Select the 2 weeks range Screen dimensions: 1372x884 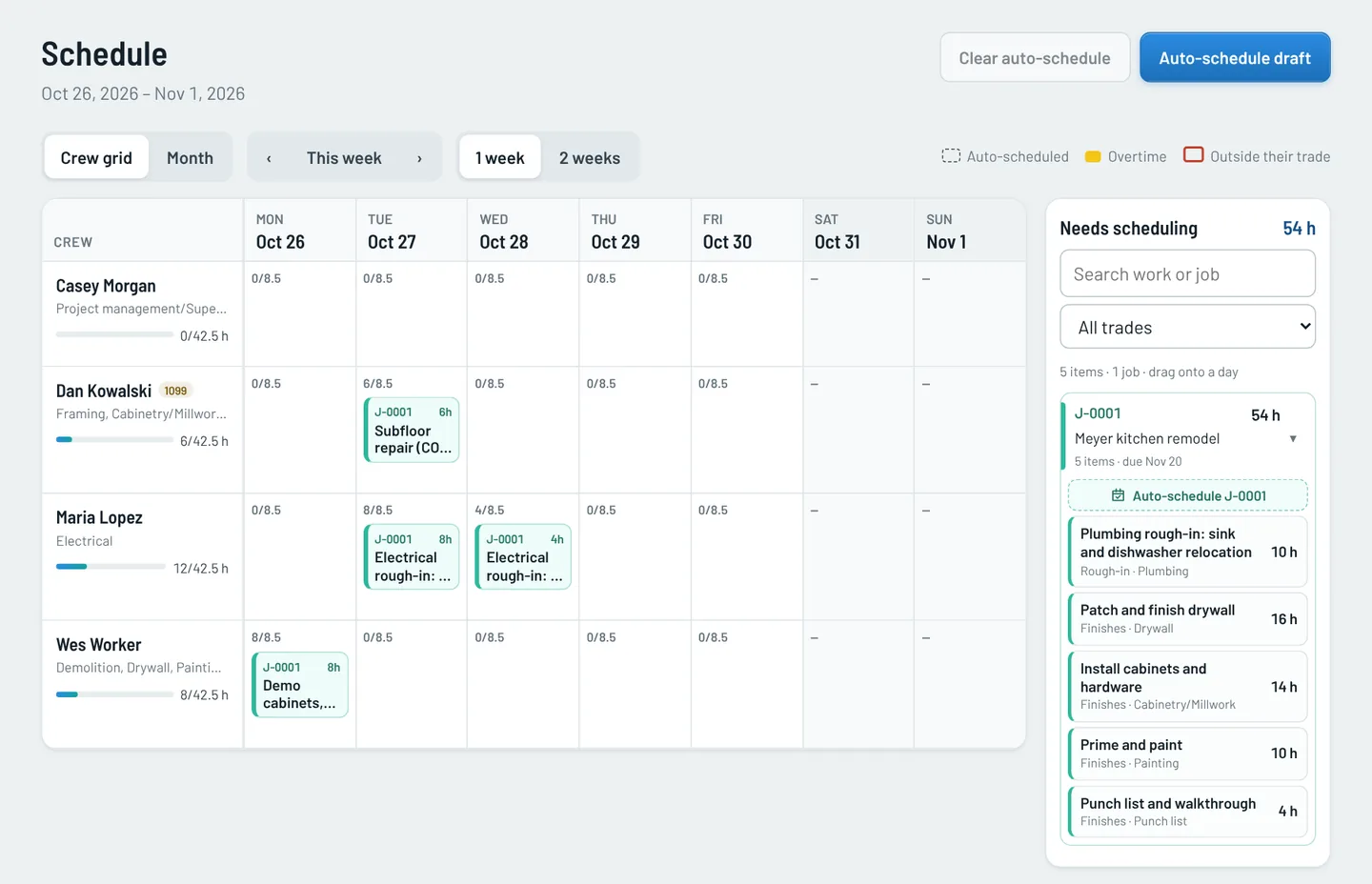(x=590, y=158)
